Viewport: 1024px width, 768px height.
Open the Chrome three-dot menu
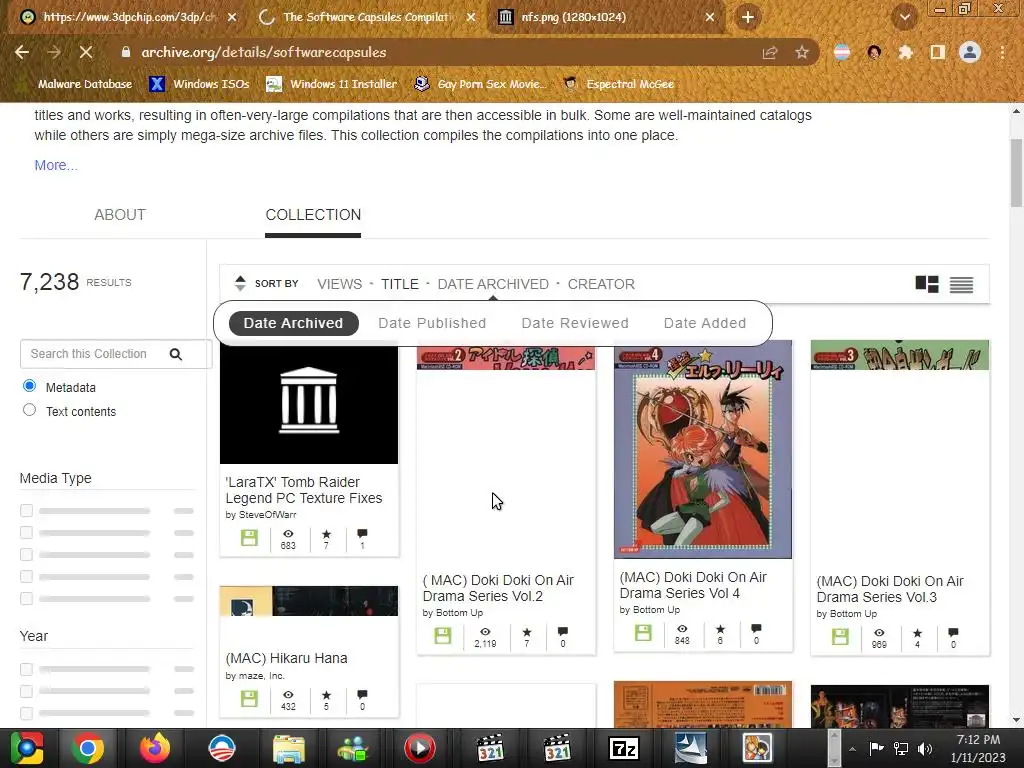[x=1002, y=52]
